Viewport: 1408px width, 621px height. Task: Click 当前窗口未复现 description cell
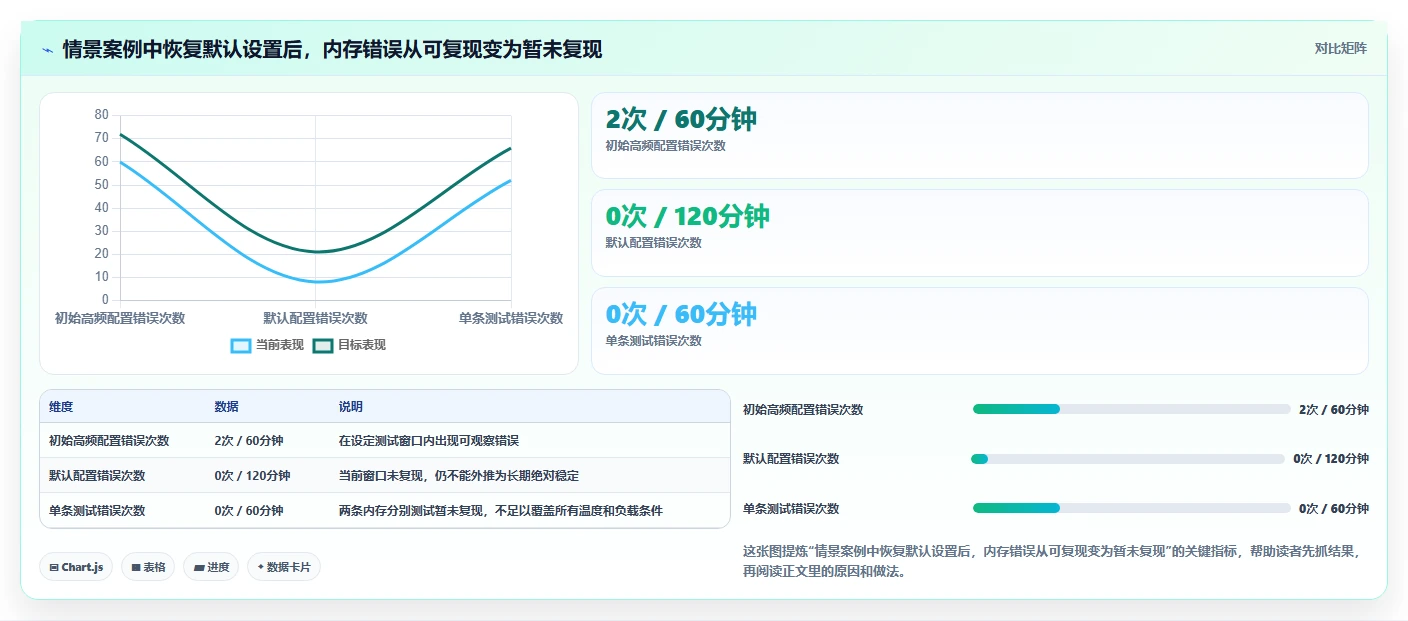click(459, 476)
